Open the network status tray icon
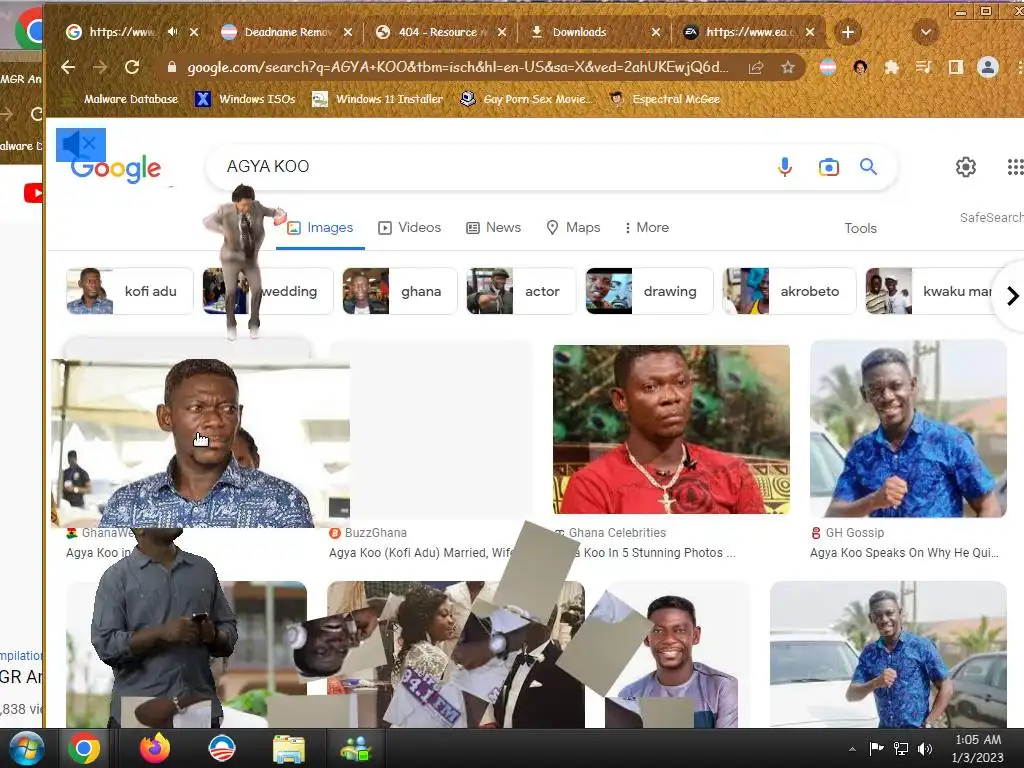 tap(901, 748)
